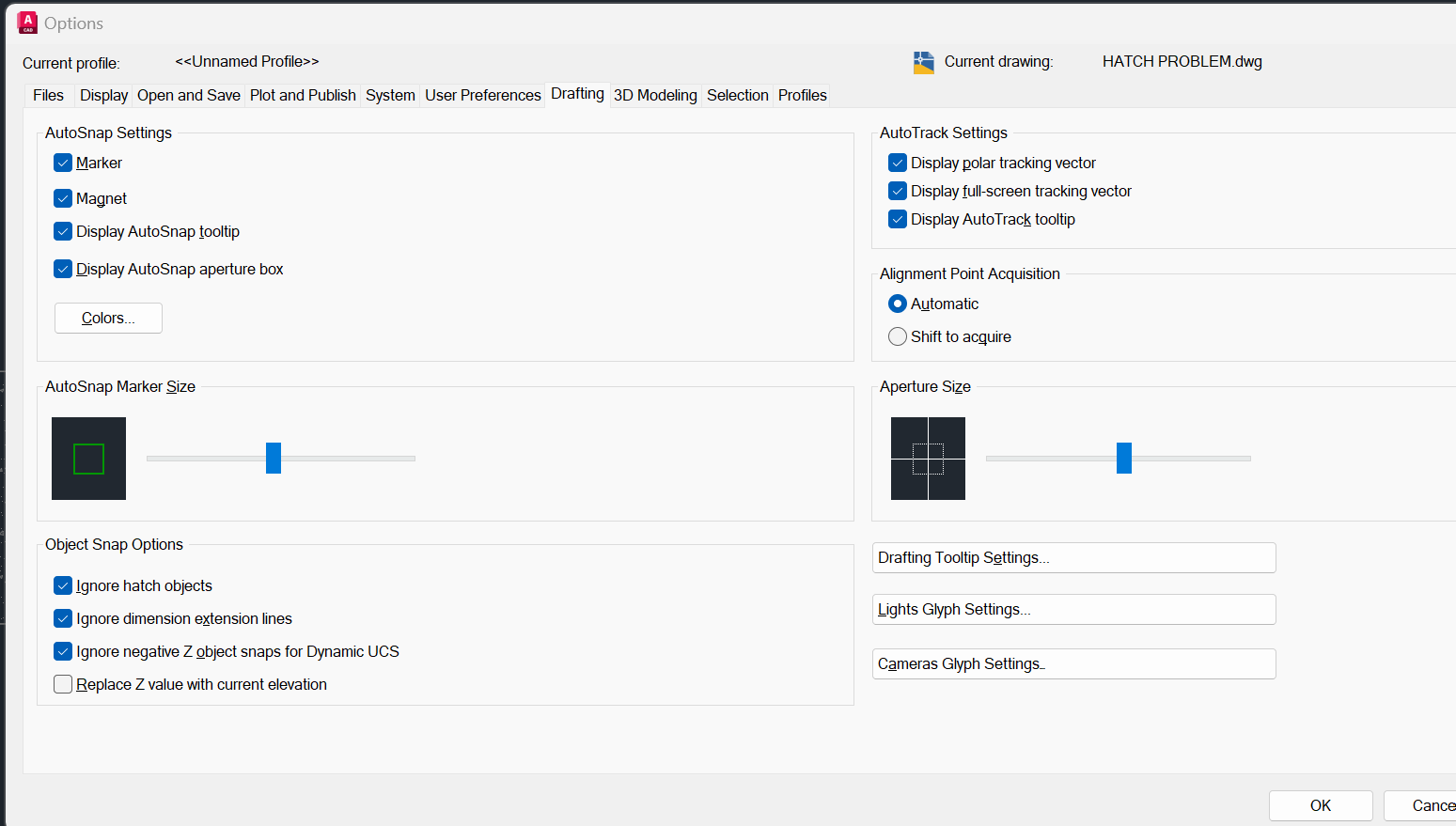The image size is (1456, 826).
Task: Click the AutoCAD app icon in title bar
Action: point(27,23)
